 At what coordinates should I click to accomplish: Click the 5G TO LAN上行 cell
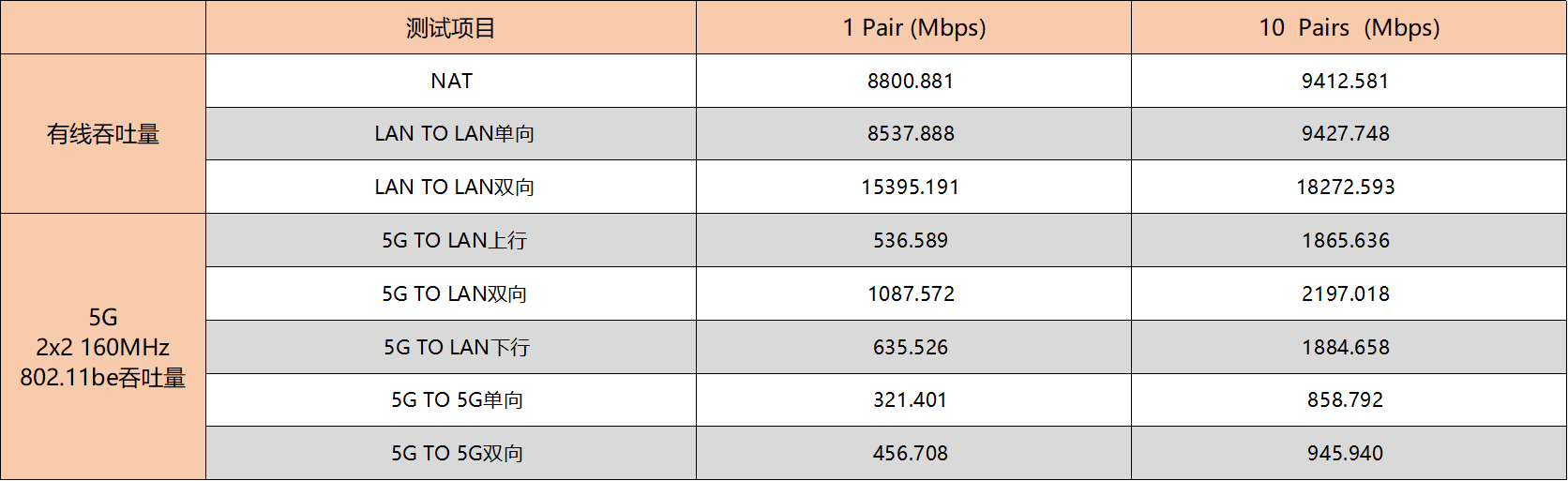[x=454, y=241]
